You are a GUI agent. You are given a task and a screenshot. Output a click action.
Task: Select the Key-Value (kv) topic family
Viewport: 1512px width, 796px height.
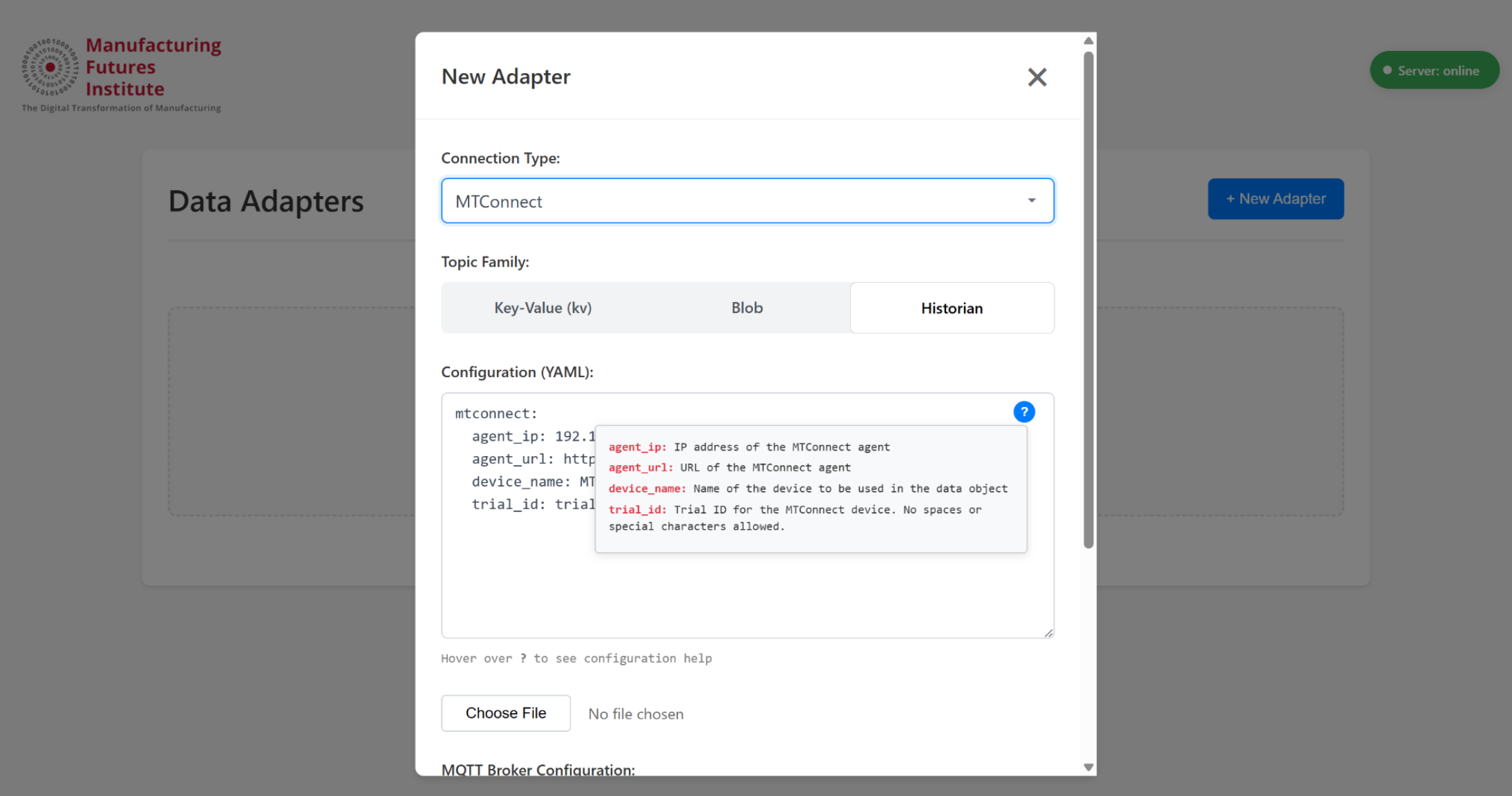[542, 307]
